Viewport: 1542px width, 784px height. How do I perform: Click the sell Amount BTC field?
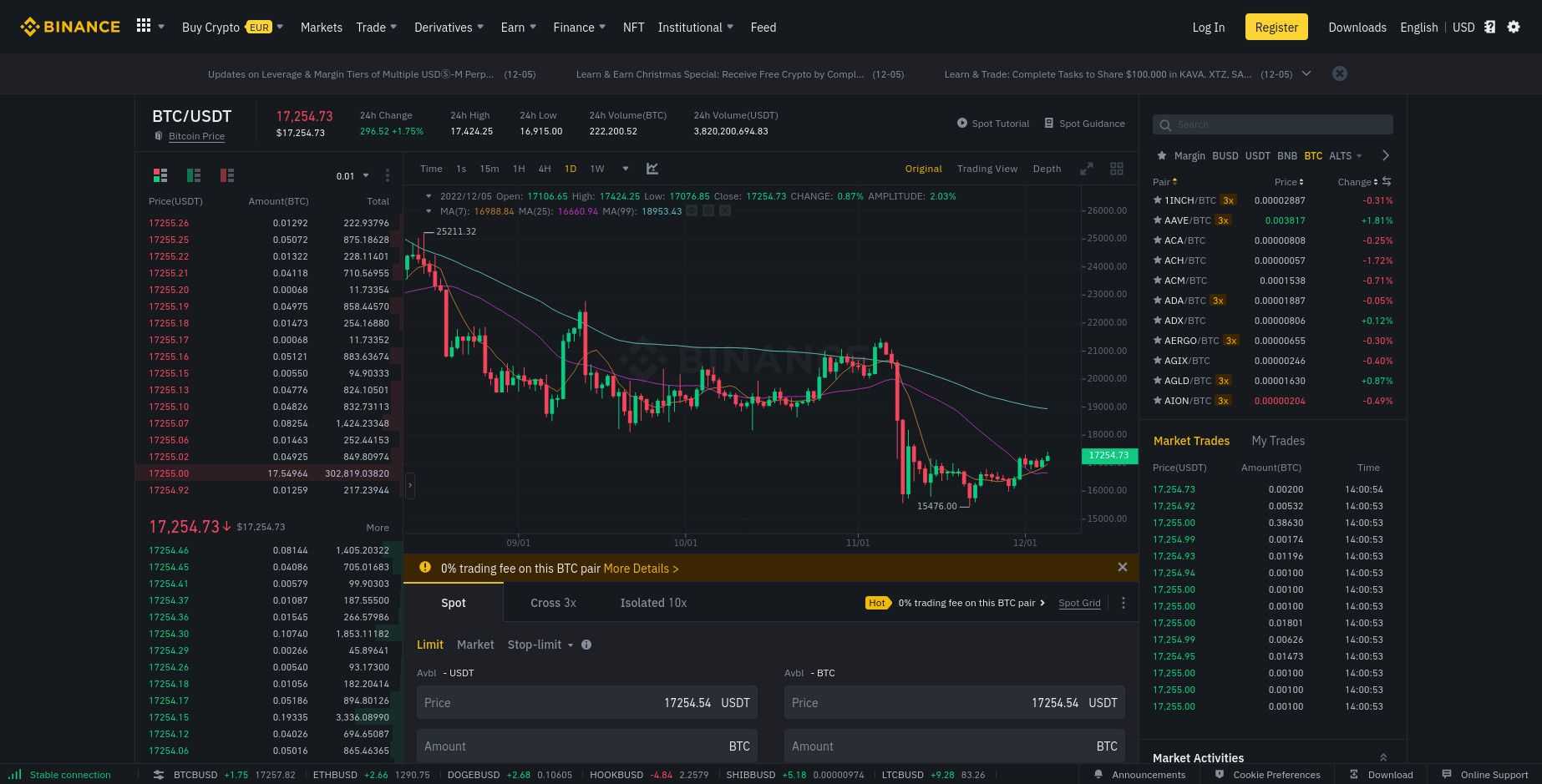pos(955,746)
